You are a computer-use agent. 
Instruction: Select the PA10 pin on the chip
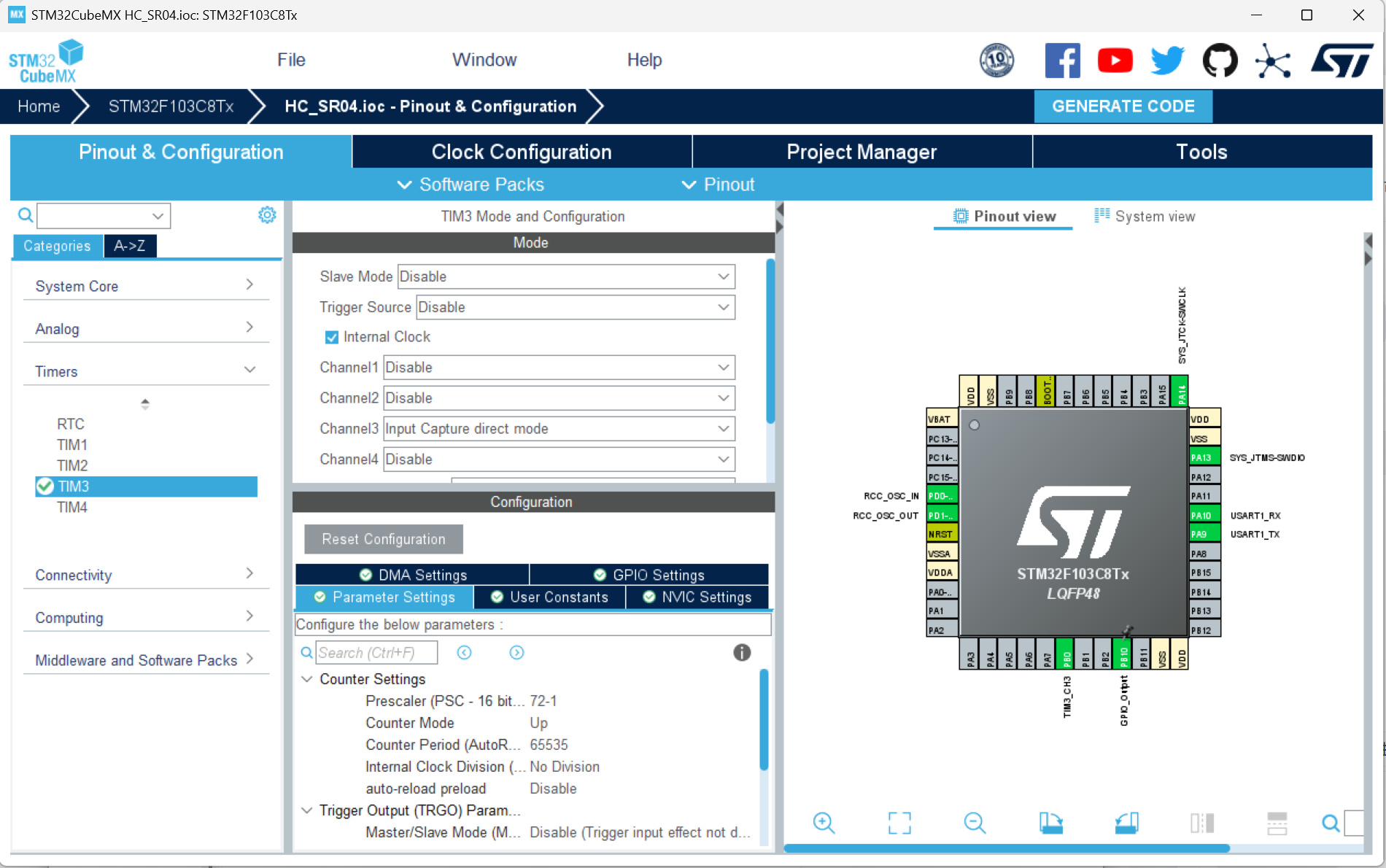pos(1204,515)
